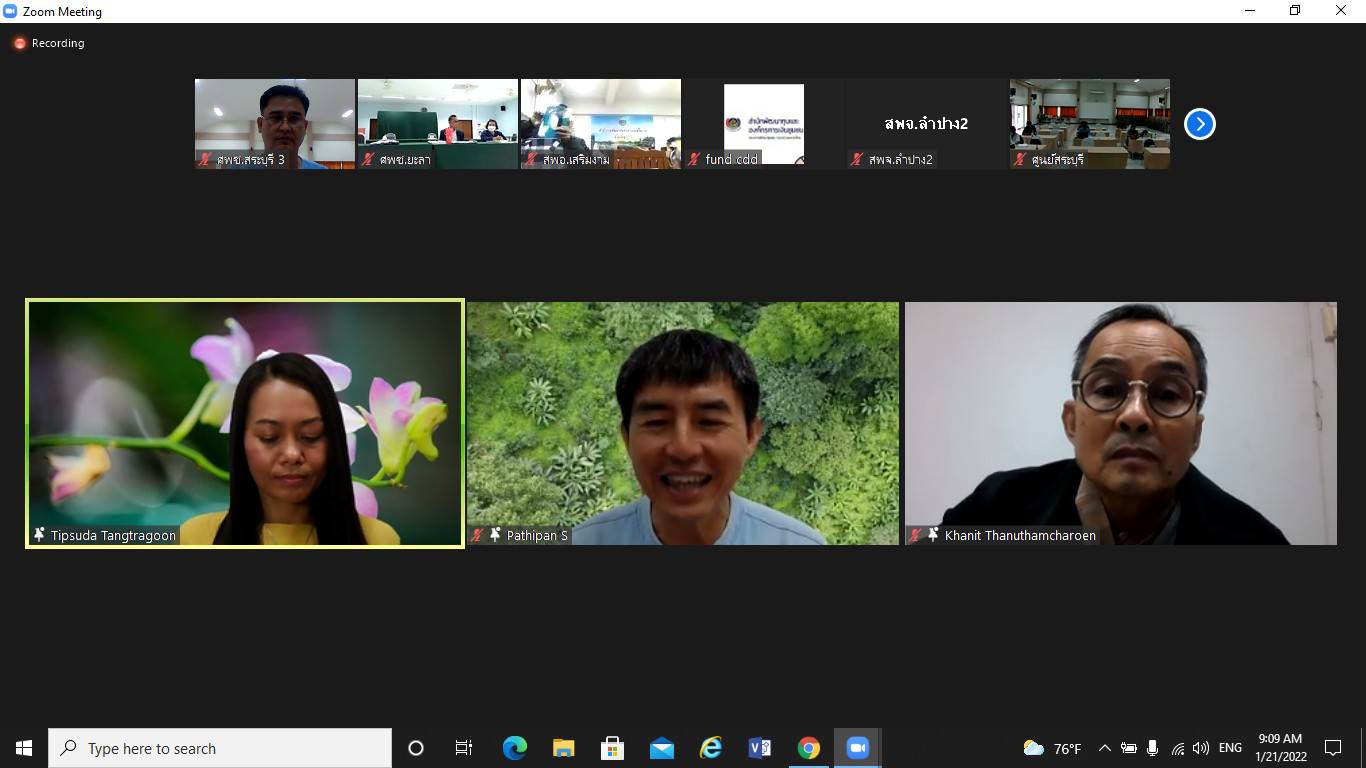Open the system volume control
Image resolution: width=1366 pixels, height=768 pixels.
point(1201,748)
